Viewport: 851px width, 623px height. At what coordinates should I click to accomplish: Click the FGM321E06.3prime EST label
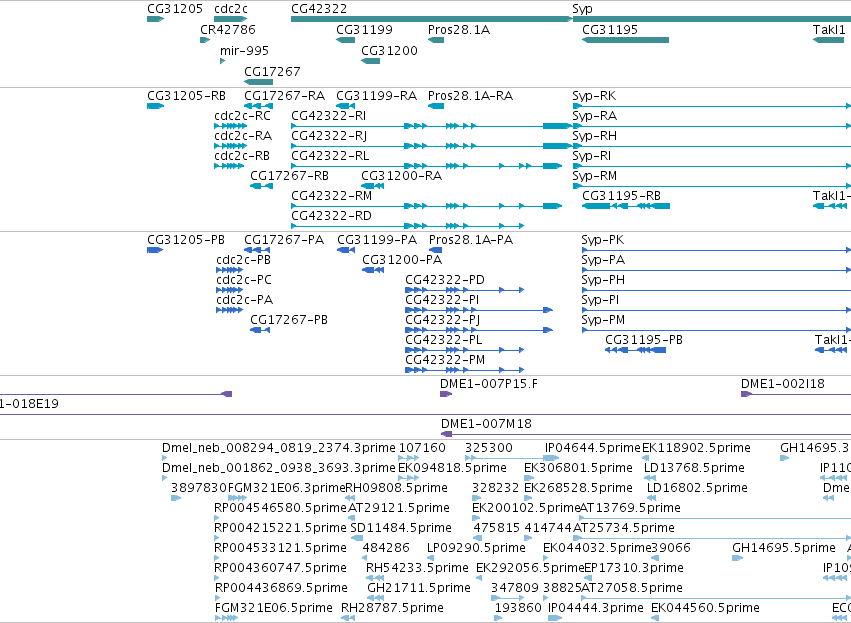[287, 488]
